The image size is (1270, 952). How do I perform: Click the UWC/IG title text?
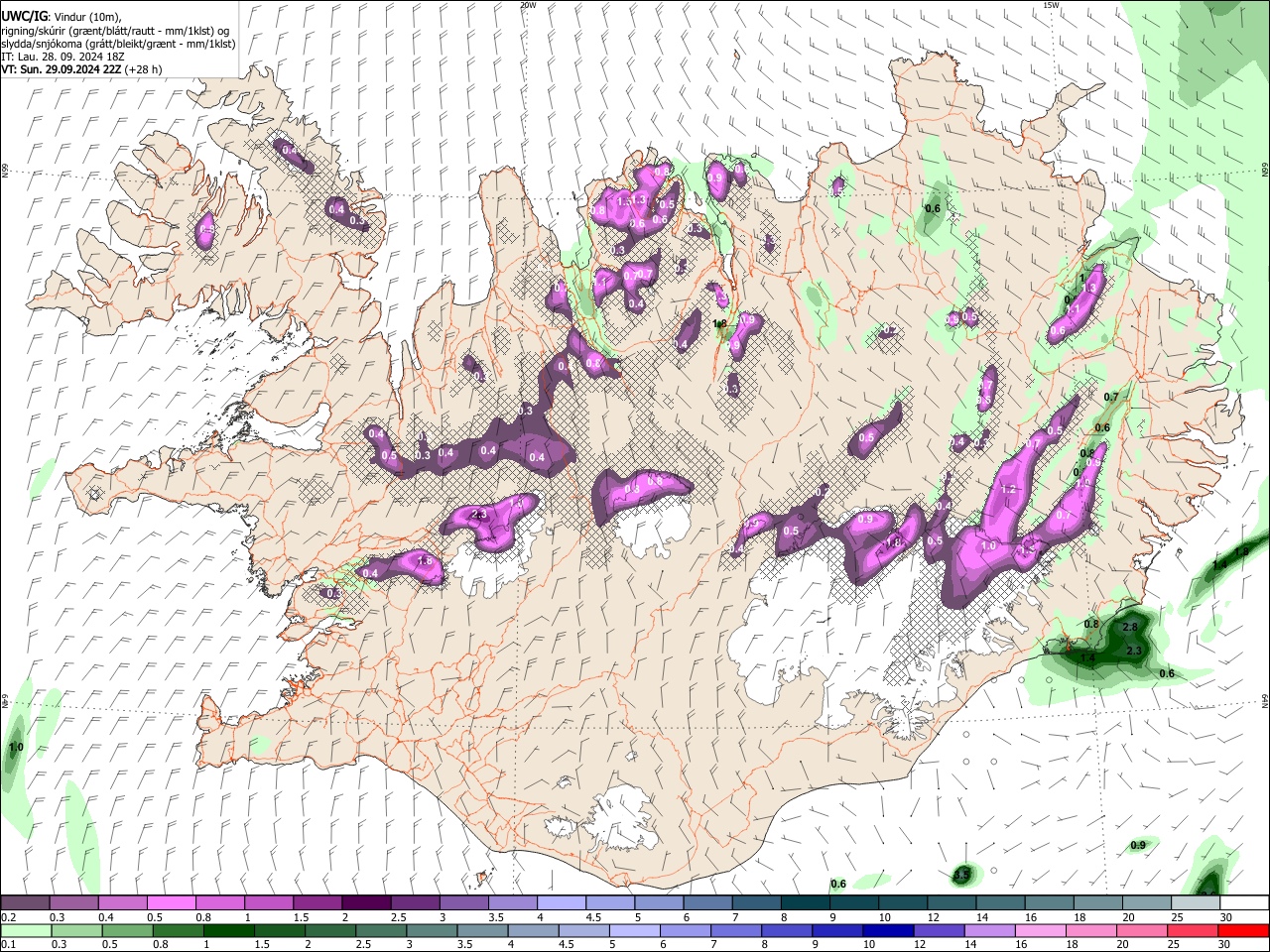[24, 16]
